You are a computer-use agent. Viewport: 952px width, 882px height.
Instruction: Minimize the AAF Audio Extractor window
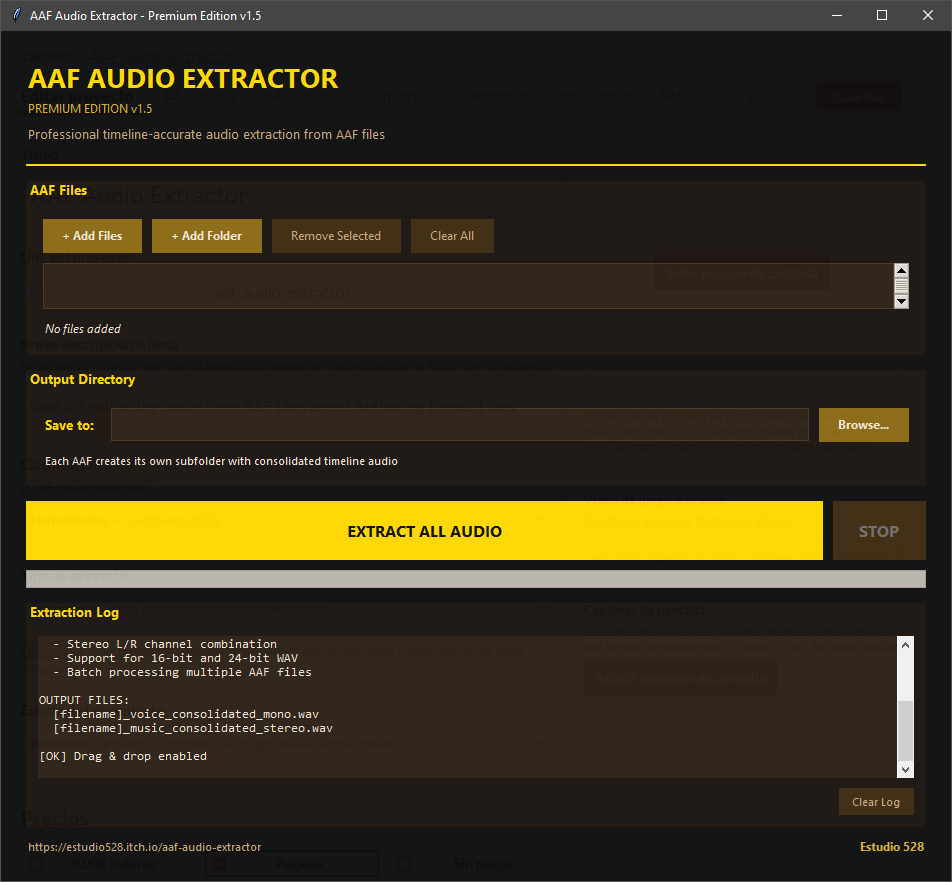pyautogui.click(x=837, y=15)
